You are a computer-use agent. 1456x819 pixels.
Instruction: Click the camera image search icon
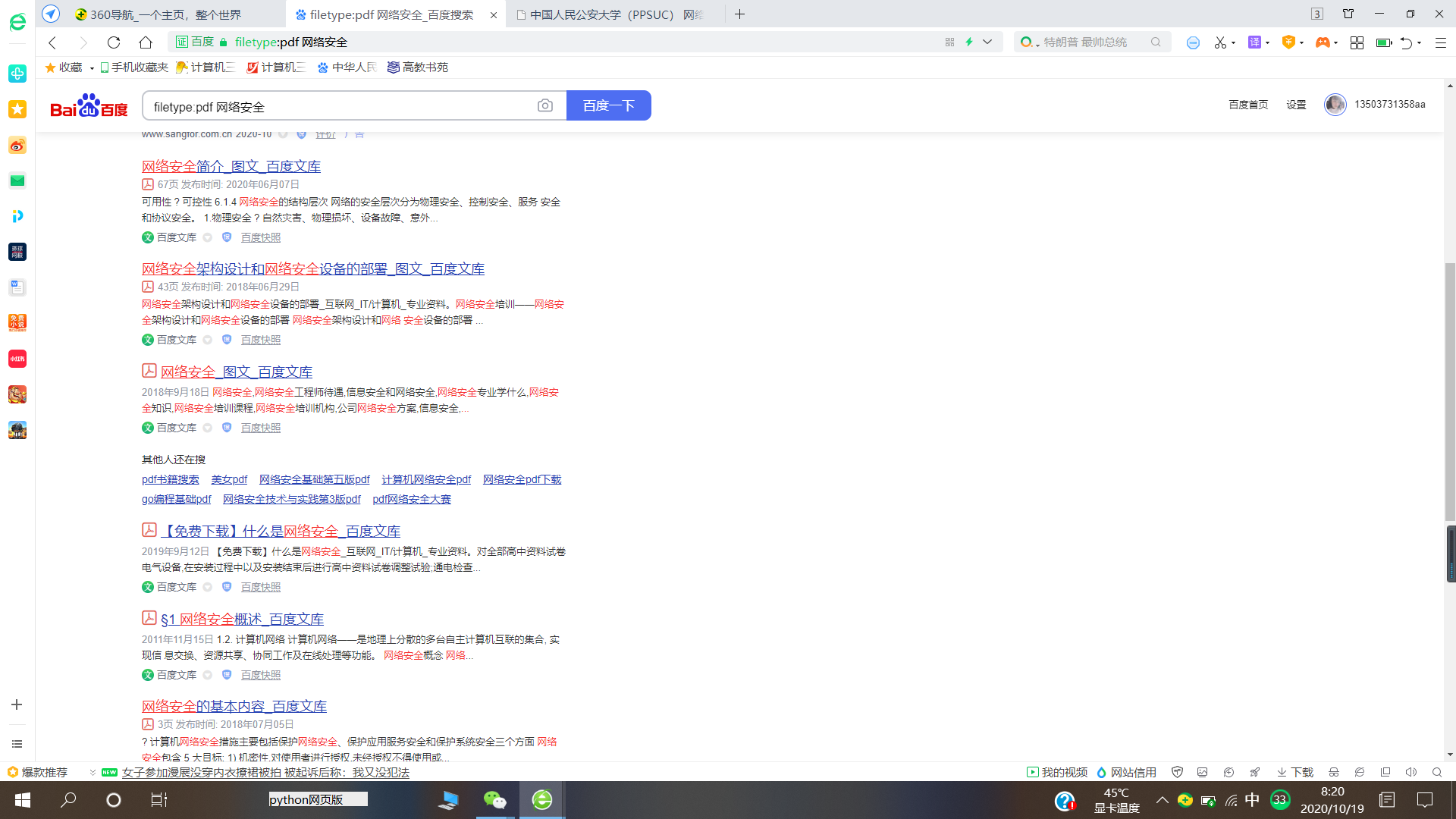pos(544,106)
